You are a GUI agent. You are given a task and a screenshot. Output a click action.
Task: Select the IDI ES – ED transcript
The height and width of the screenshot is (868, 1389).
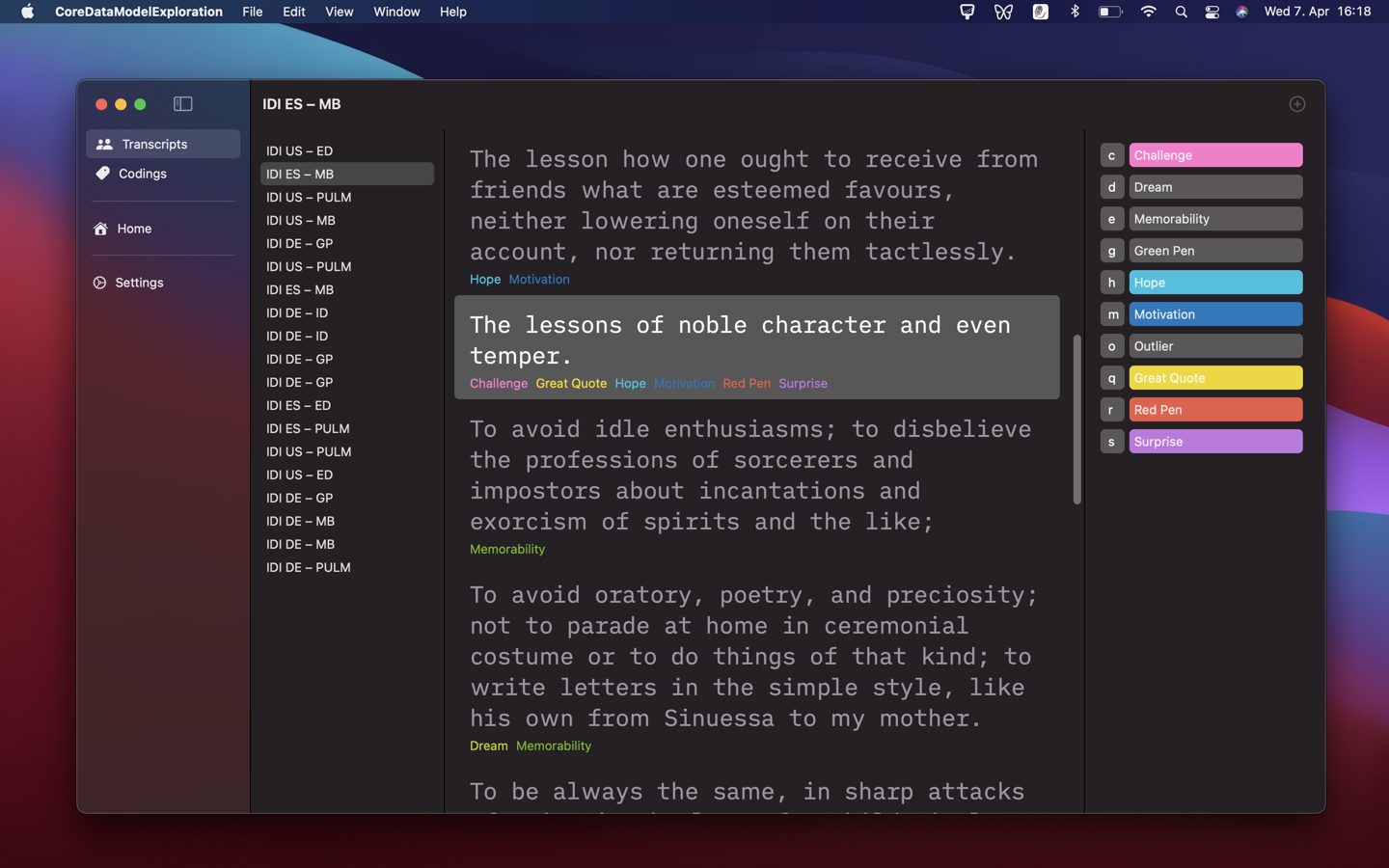(347, 405)
